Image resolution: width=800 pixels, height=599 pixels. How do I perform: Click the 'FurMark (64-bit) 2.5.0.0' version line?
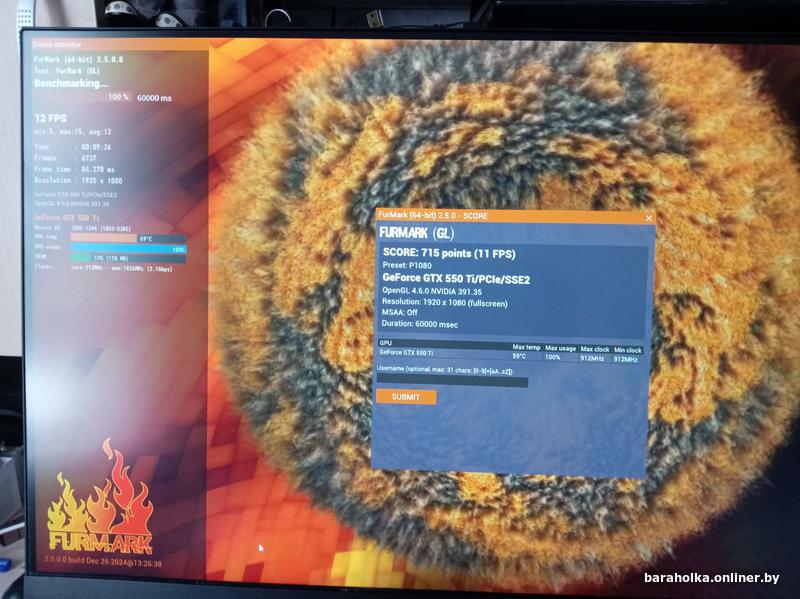point(79,60)
